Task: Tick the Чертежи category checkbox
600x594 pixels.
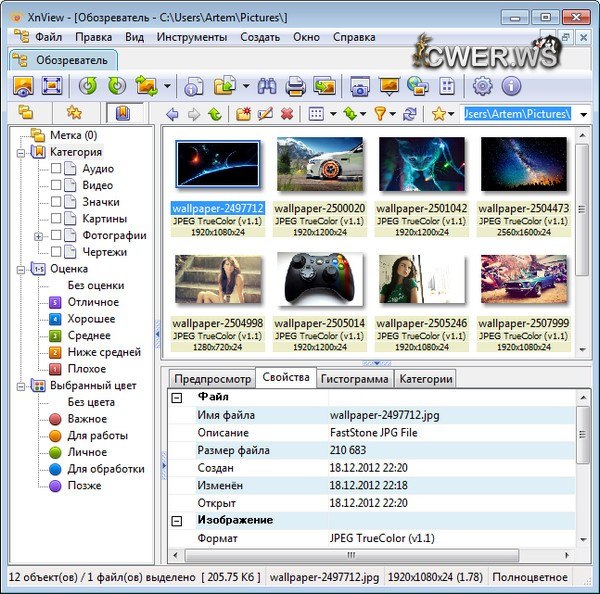Action: 56,252
